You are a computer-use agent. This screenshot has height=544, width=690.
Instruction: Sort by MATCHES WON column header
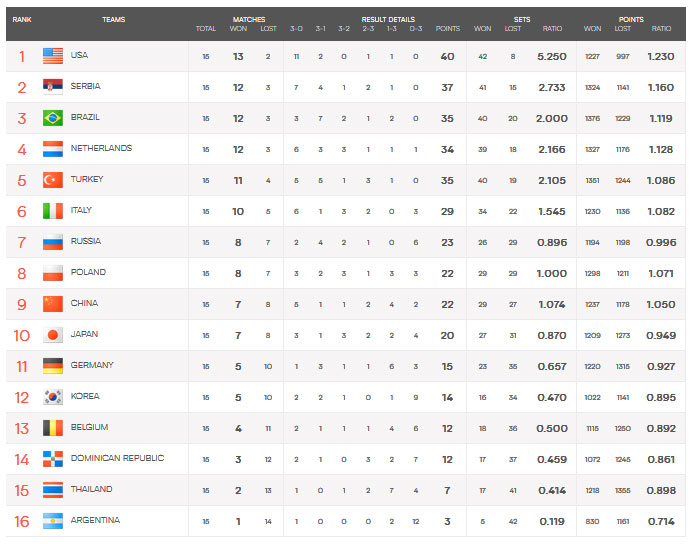coord(238,29)
